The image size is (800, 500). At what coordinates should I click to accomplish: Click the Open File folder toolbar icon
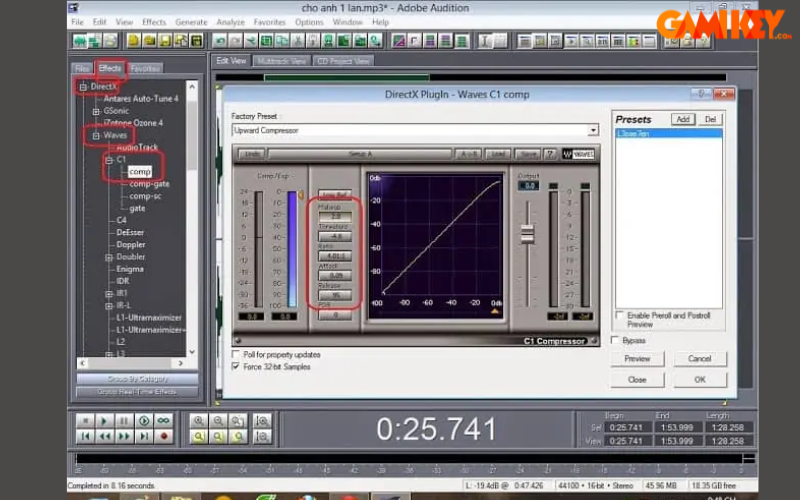tap(149, 41)
